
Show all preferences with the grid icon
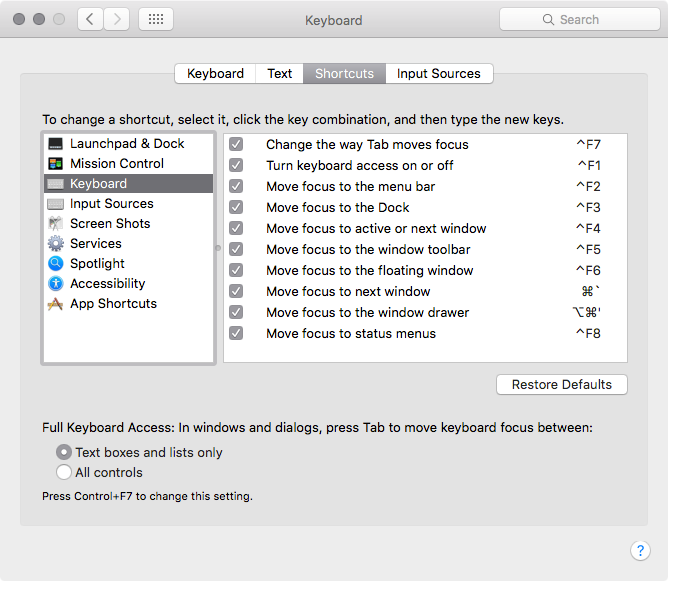156,19
